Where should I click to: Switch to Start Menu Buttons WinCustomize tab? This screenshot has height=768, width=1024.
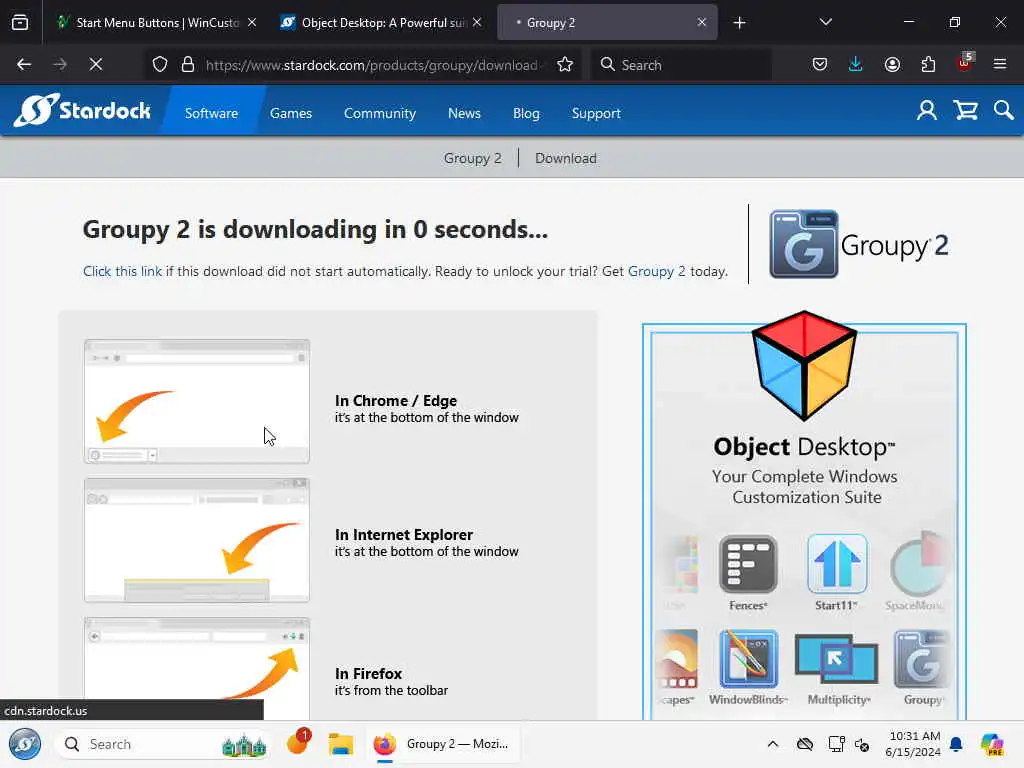tap(155, 22)
